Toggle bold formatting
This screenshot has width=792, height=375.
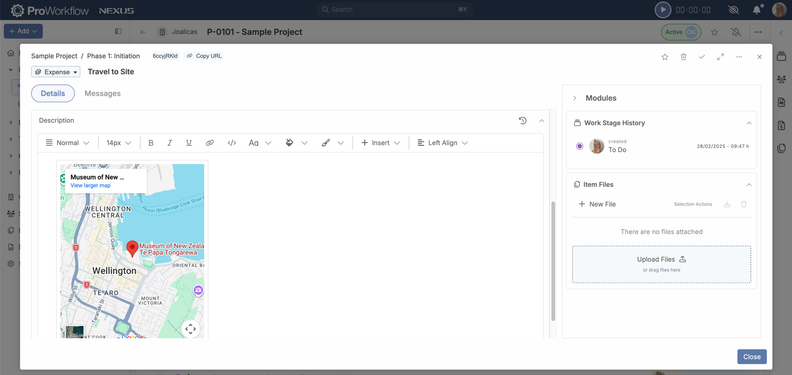click(151, 143)
